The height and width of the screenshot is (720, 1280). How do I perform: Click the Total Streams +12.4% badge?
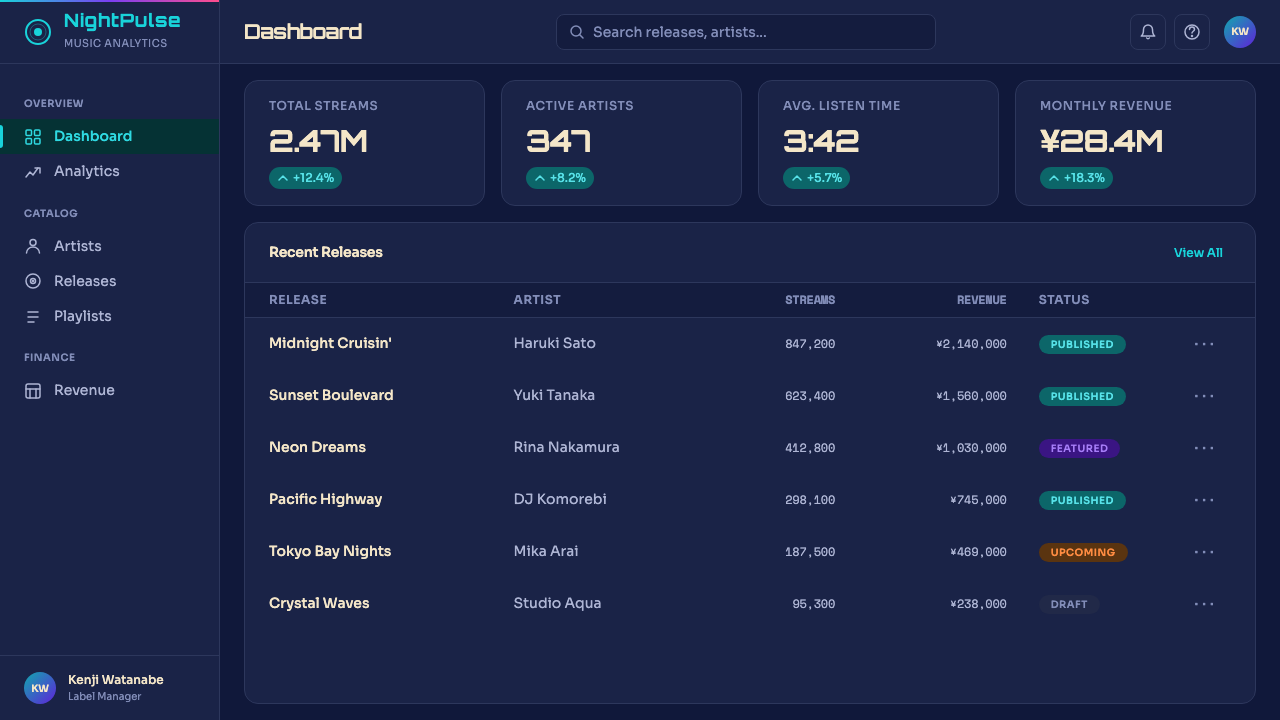tap(305, 178)
